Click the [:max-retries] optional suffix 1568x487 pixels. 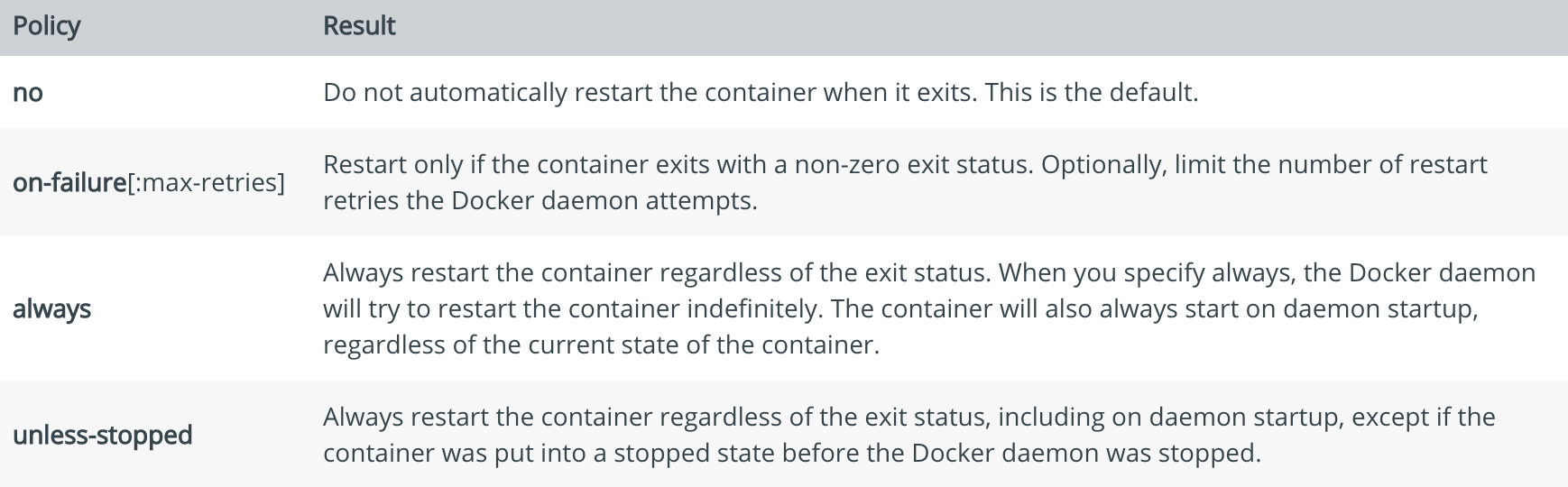pos(207,183)
